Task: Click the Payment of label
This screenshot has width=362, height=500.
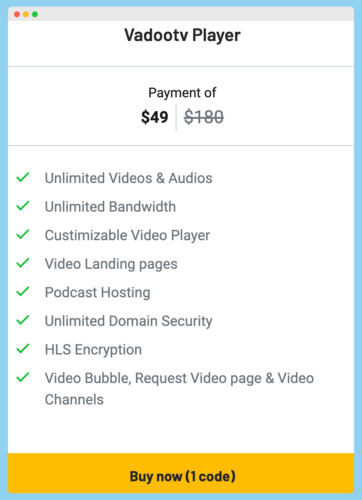Action: [182, 93]
